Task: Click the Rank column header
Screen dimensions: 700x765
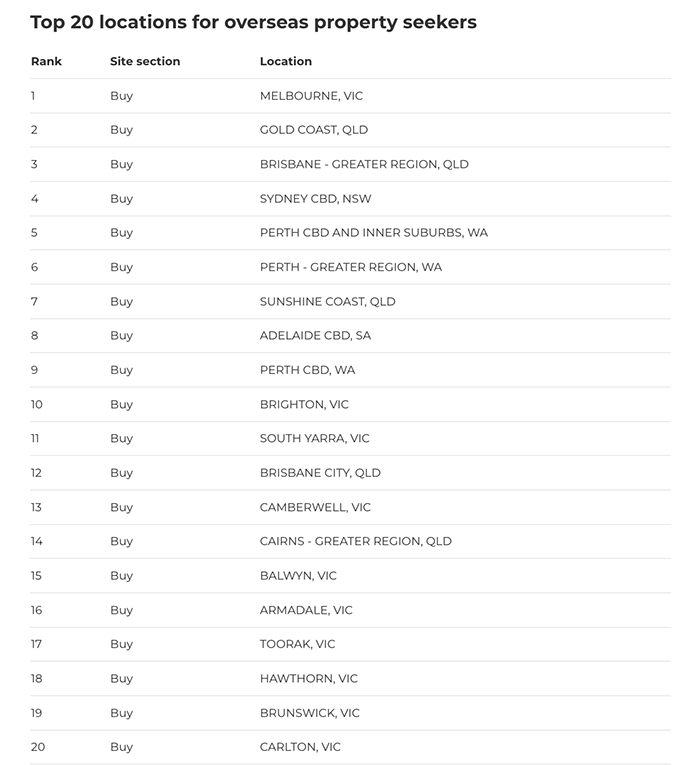Action: pos(46,61)
